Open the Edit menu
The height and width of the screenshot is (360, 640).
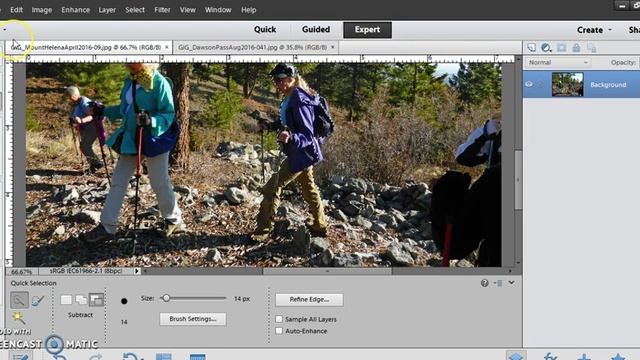click(x=16, y=10)
